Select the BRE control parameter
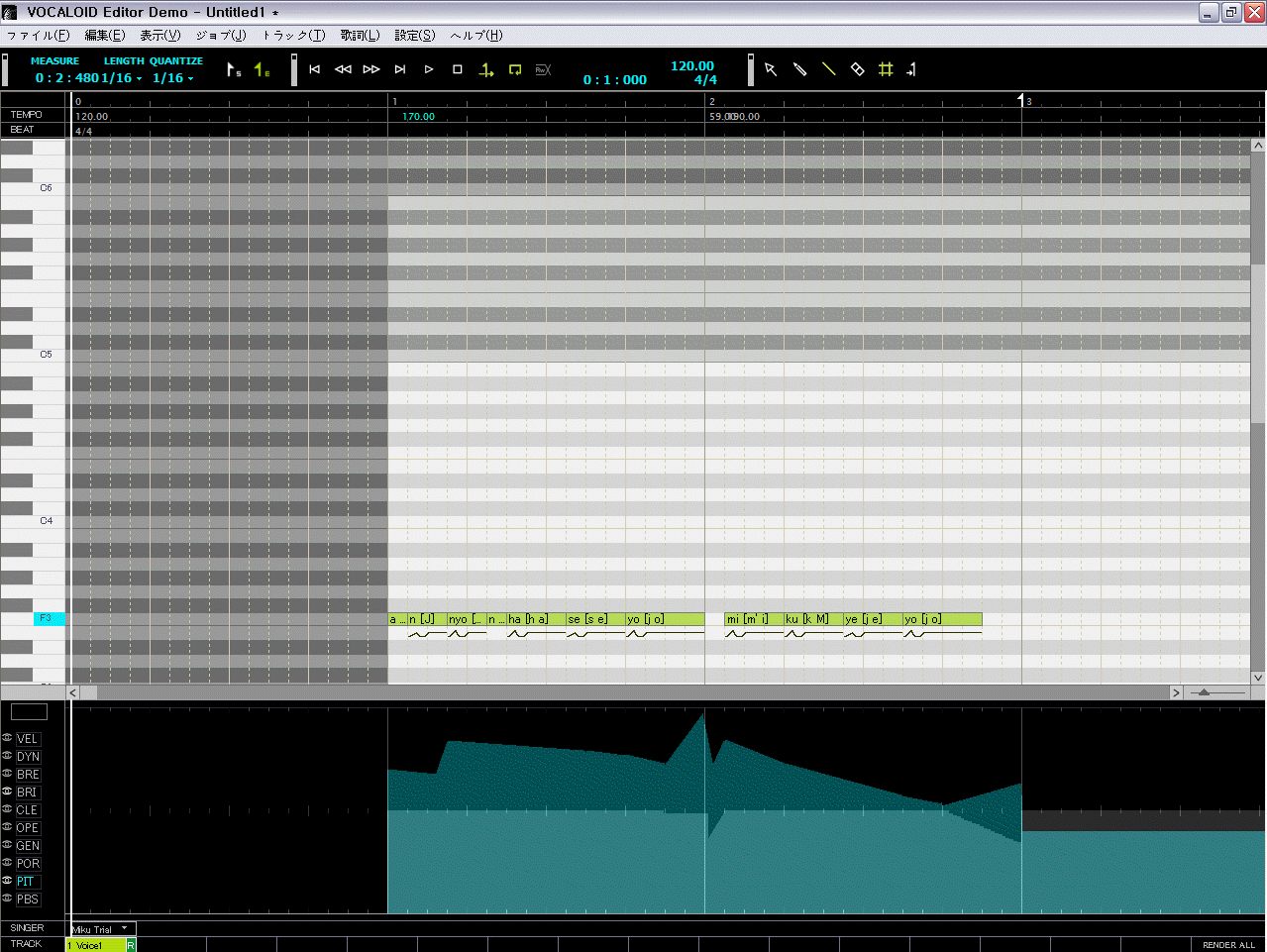The width and height of the screenshot is (1267, 952). pyautogui.click(x=28, y=775)
